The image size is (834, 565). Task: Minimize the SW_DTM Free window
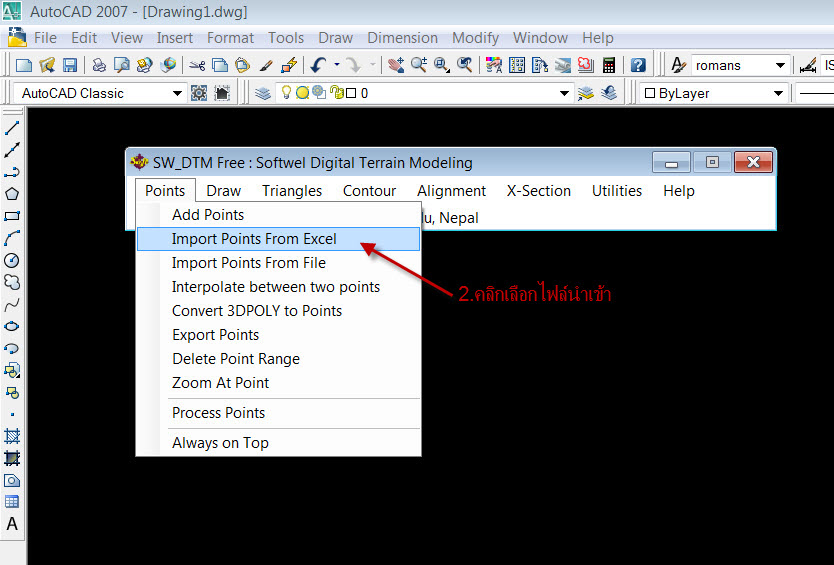[671, 162]
